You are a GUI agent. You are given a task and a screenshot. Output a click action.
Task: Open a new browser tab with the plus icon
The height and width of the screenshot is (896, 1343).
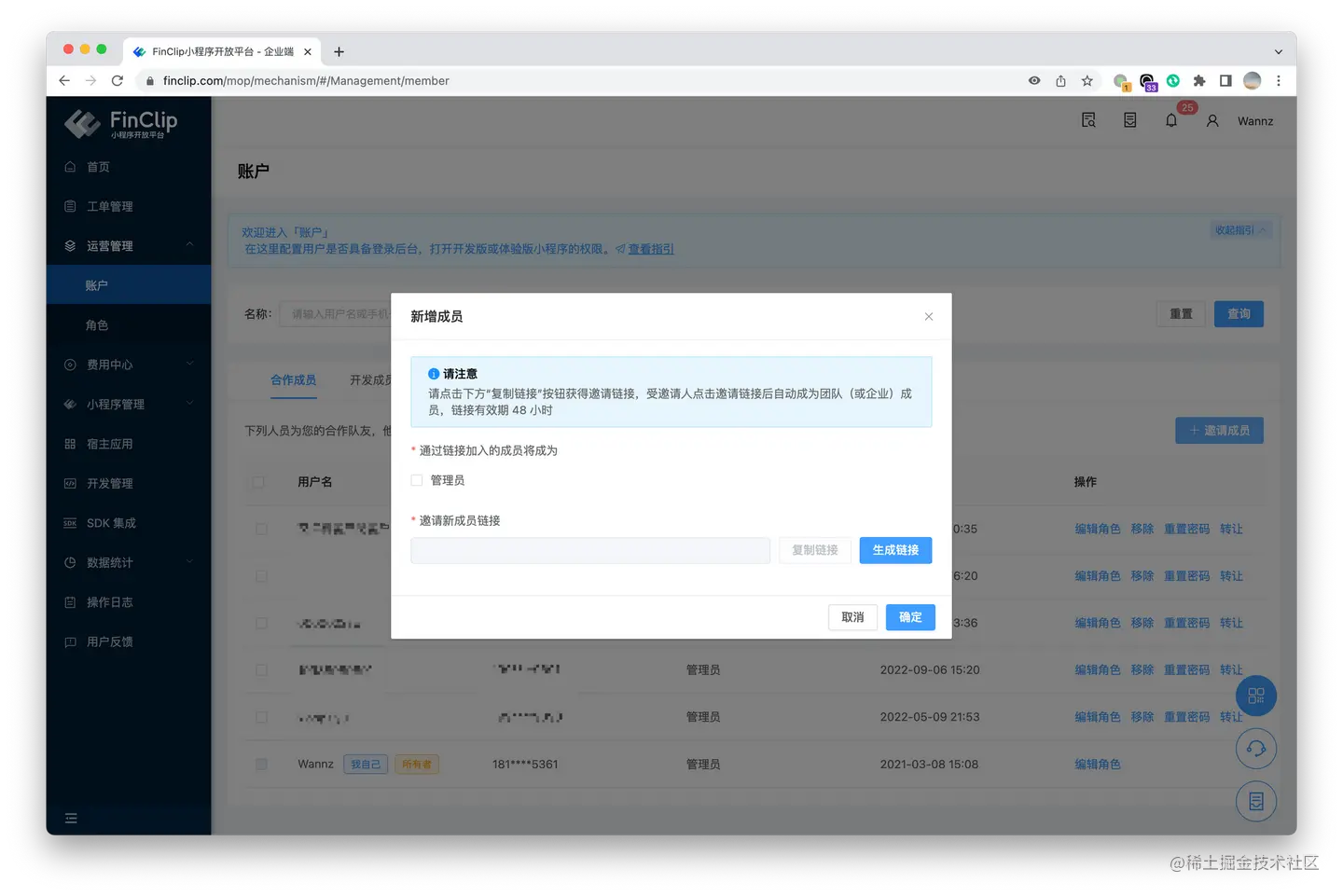pos(339,52)
